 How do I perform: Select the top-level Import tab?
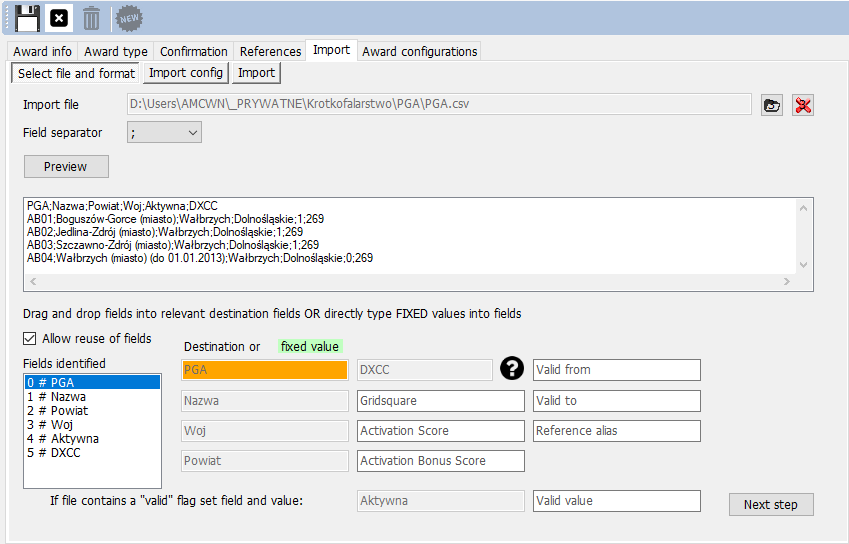[x=331, y=50]
